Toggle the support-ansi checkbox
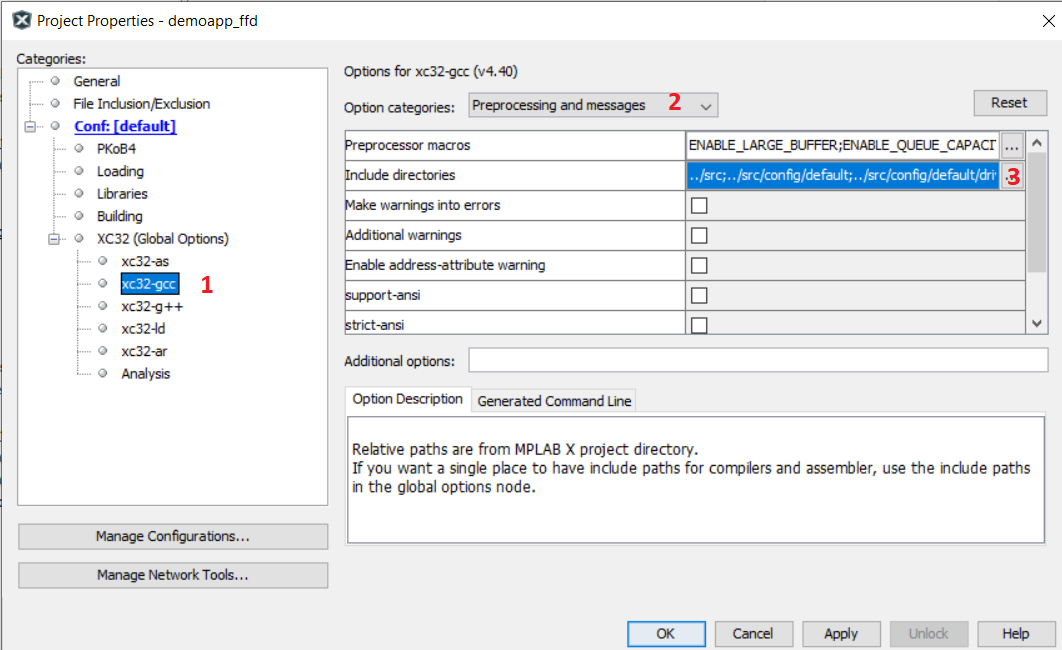Screen dimensions: 1062x650 699,295
